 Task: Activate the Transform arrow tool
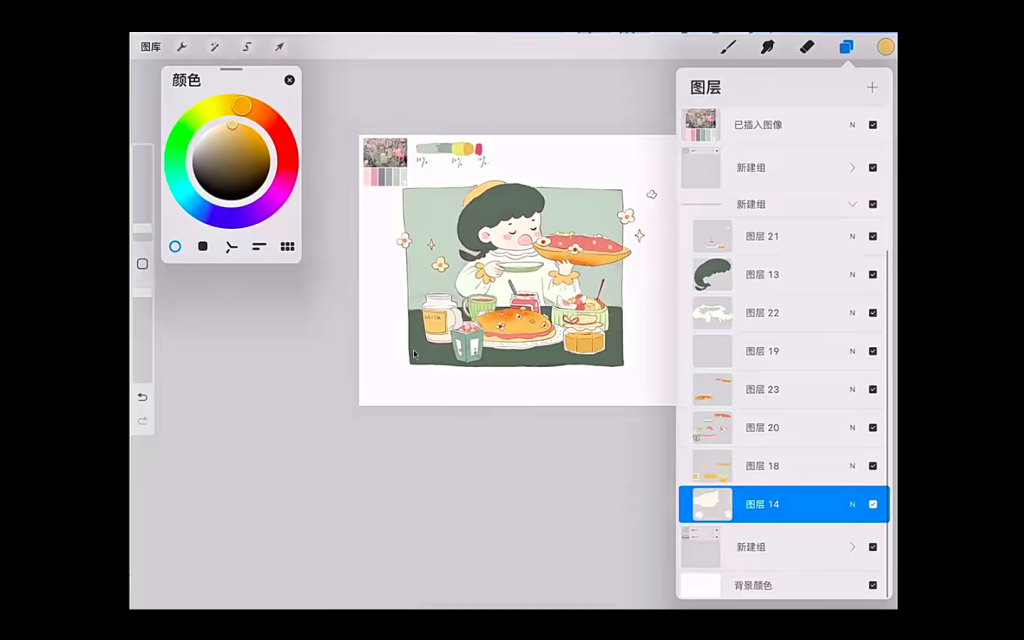coord(279,46)
